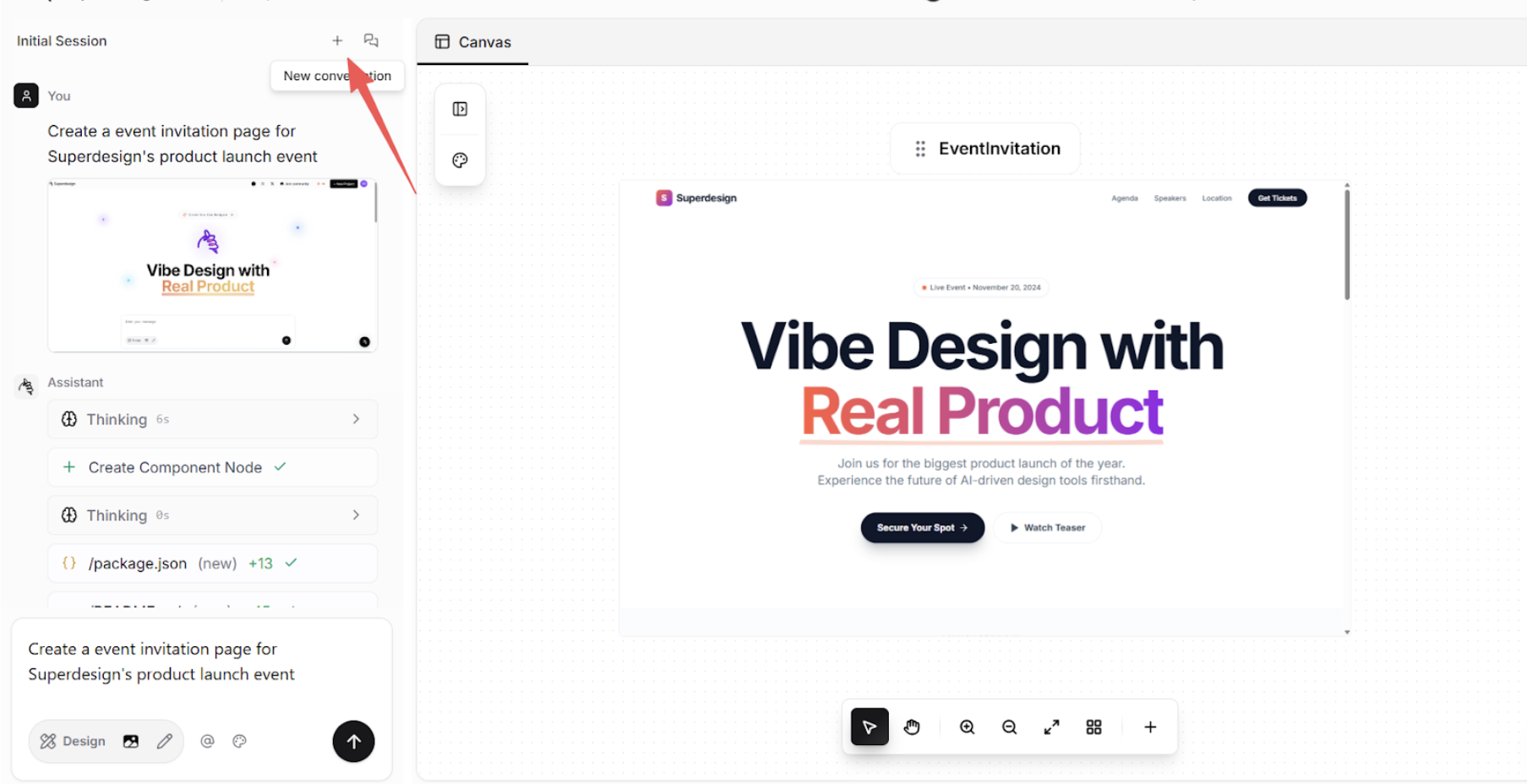Open the theme palette icon on canvas
The image size is (1538, 784).
coord(460,161)
